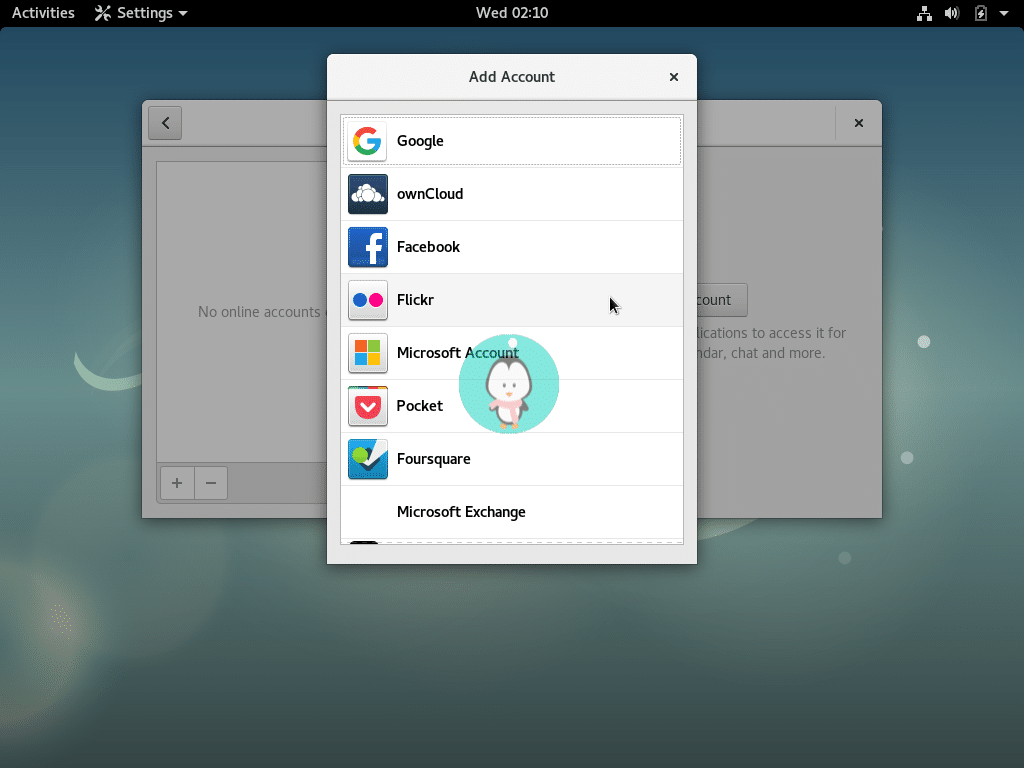Select the Facebook icon in the list
The height and width of the screenshot is (768, 1024).
point(367,247)
